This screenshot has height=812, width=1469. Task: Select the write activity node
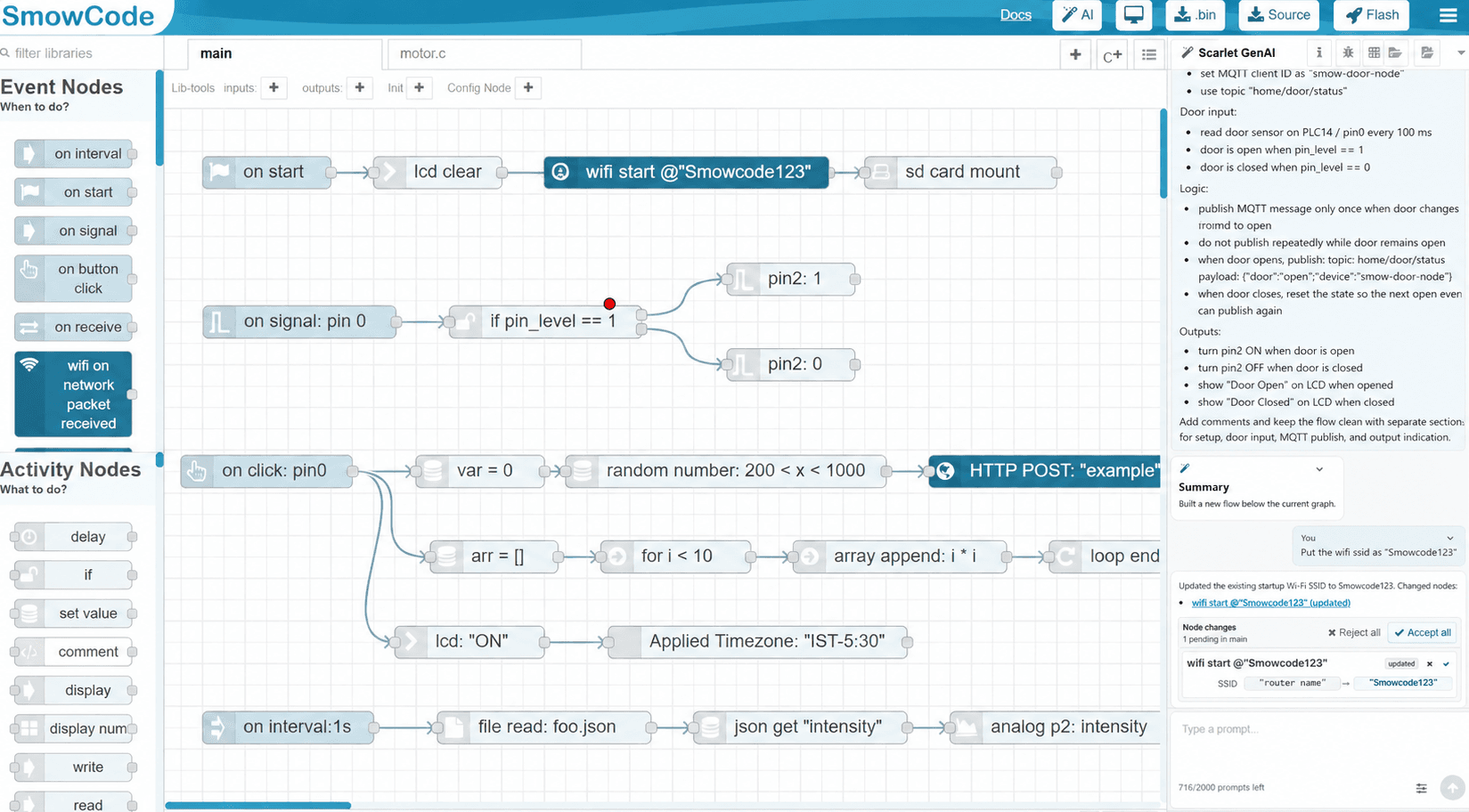(75, 767)
